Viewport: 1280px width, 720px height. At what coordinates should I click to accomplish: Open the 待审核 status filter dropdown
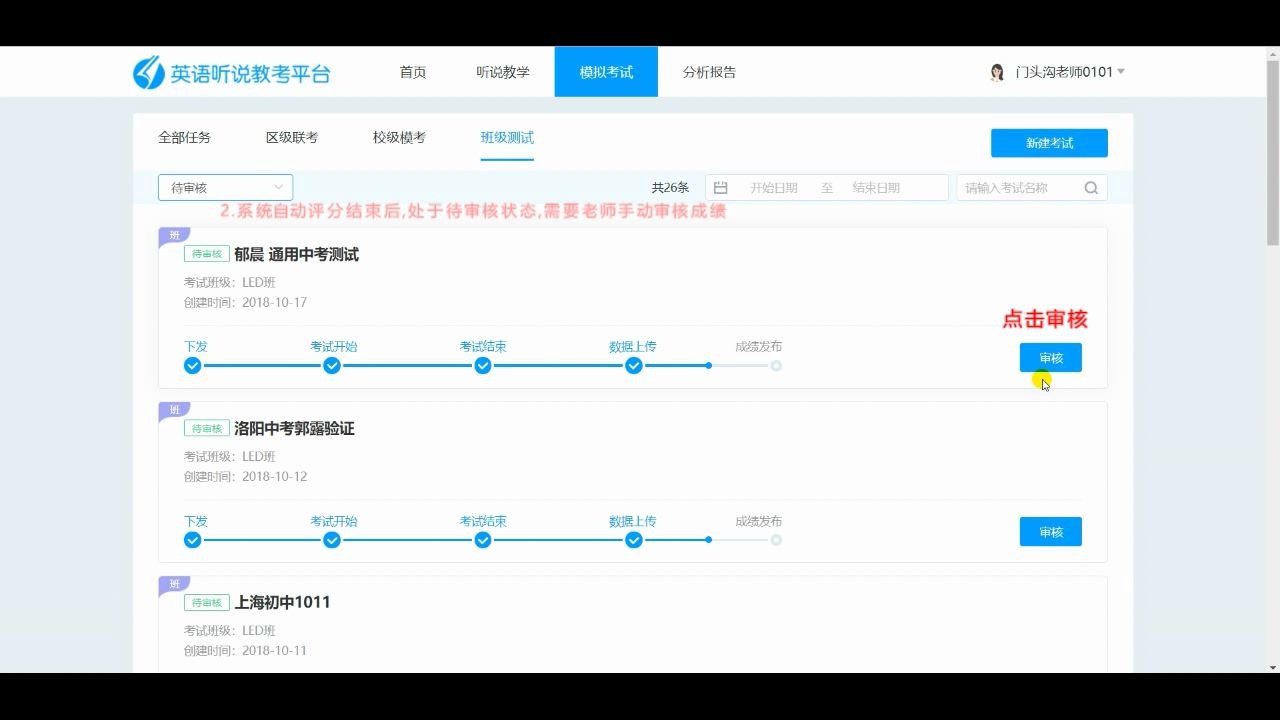click(x=225, y=188)
